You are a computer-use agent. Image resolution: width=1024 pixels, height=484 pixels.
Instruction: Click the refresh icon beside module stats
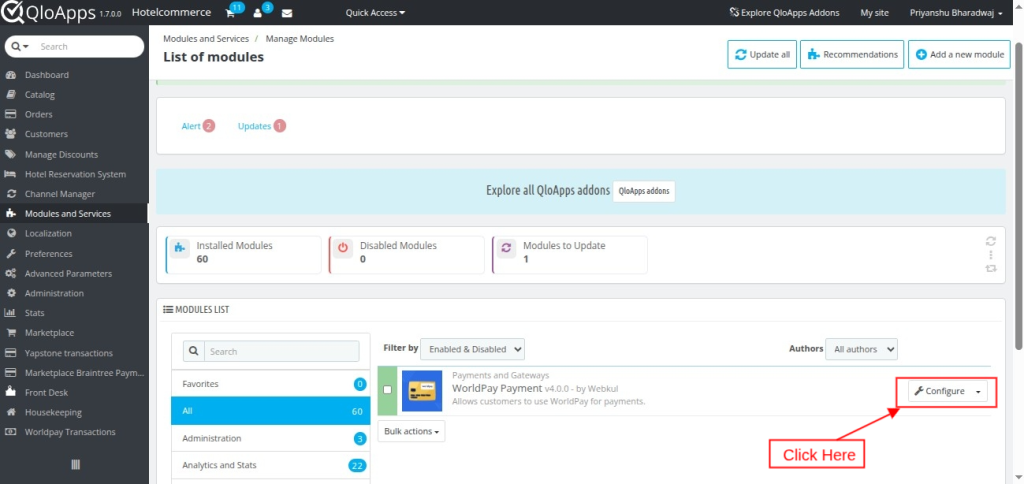pos(990,241)
